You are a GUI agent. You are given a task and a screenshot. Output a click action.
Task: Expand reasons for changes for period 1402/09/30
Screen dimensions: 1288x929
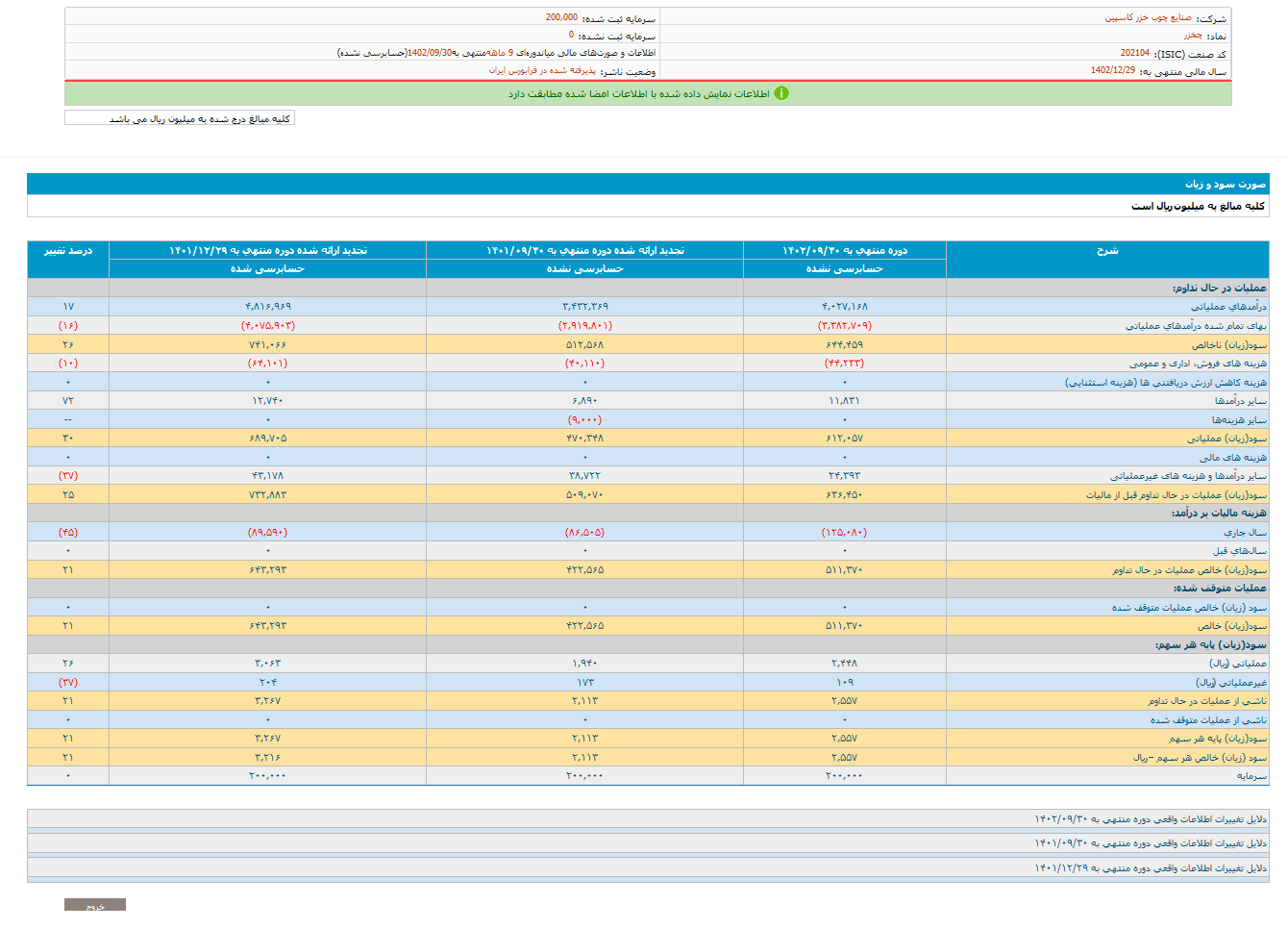1150,819
